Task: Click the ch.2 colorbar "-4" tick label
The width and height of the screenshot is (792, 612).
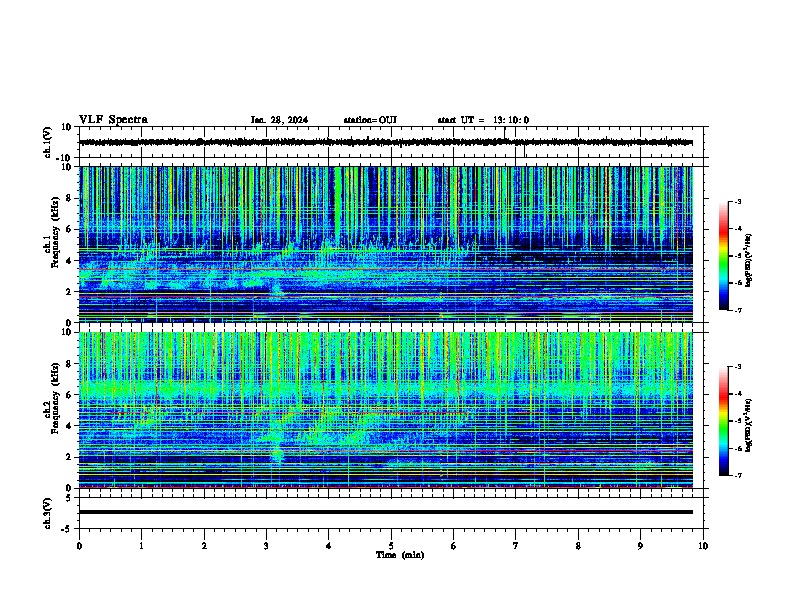Action: (737, 394)
